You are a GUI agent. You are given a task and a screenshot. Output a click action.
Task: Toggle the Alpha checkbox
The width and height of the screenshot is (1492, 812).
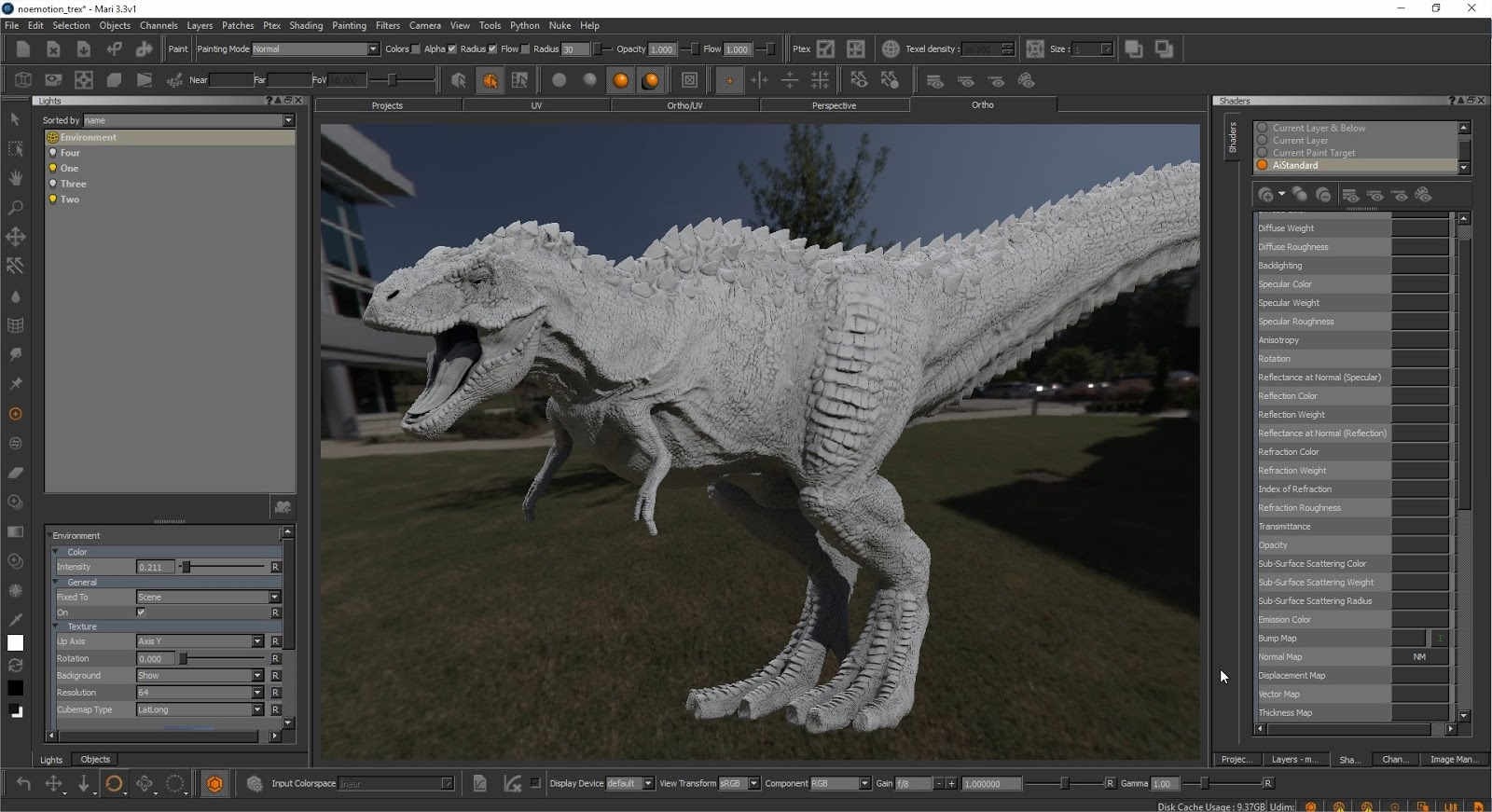[452, 49]
